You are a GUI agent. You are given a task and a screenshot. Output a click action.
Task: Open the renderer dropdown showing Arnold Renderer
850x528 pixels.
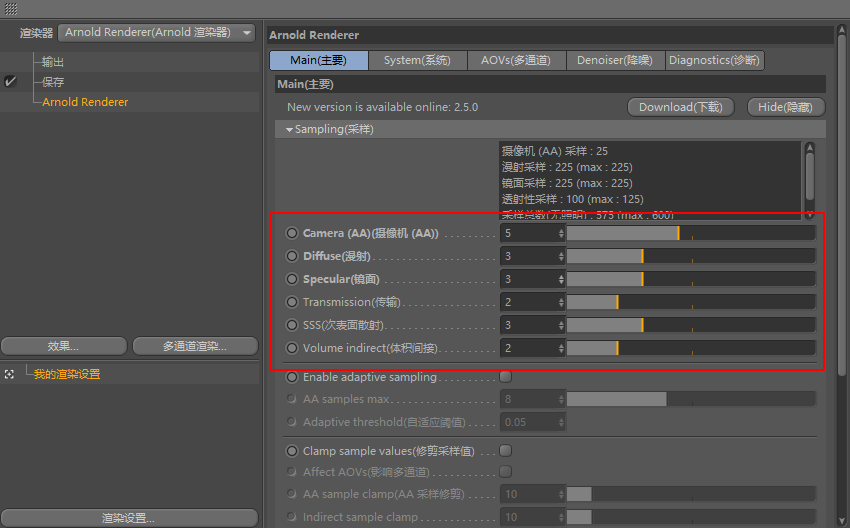click(157, 33)
